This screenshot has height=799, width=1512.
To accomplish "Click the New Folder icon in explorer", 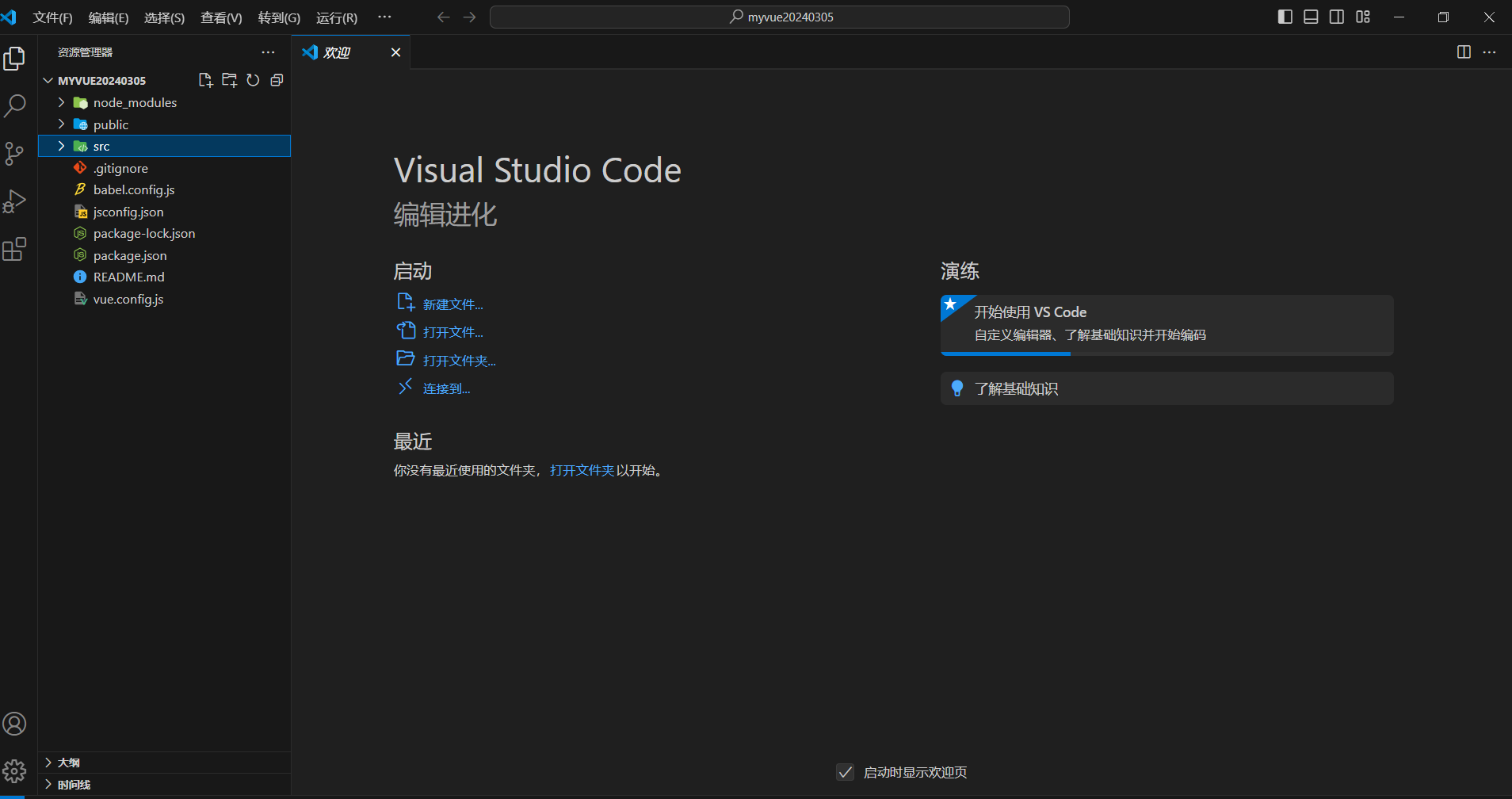I will (x=229, y=80).
